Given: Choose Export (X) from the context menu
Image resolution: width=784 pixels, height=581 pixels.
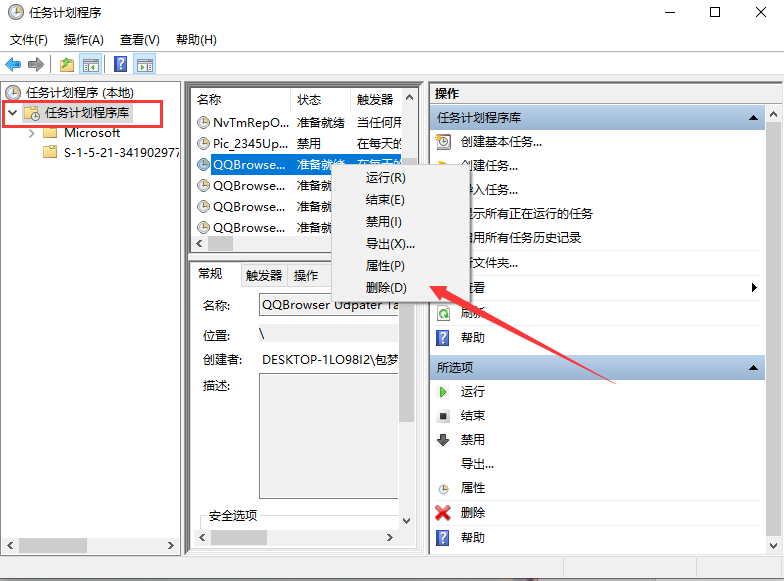Looking at the screenshot, I should click(x=389, y=244).
